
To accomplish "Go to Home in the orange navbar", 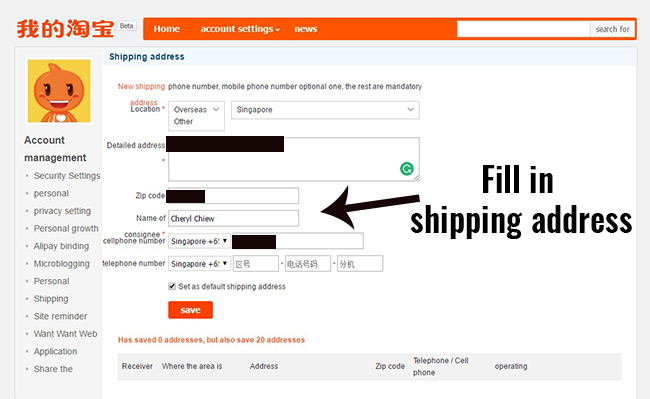I will pos(167,29).
